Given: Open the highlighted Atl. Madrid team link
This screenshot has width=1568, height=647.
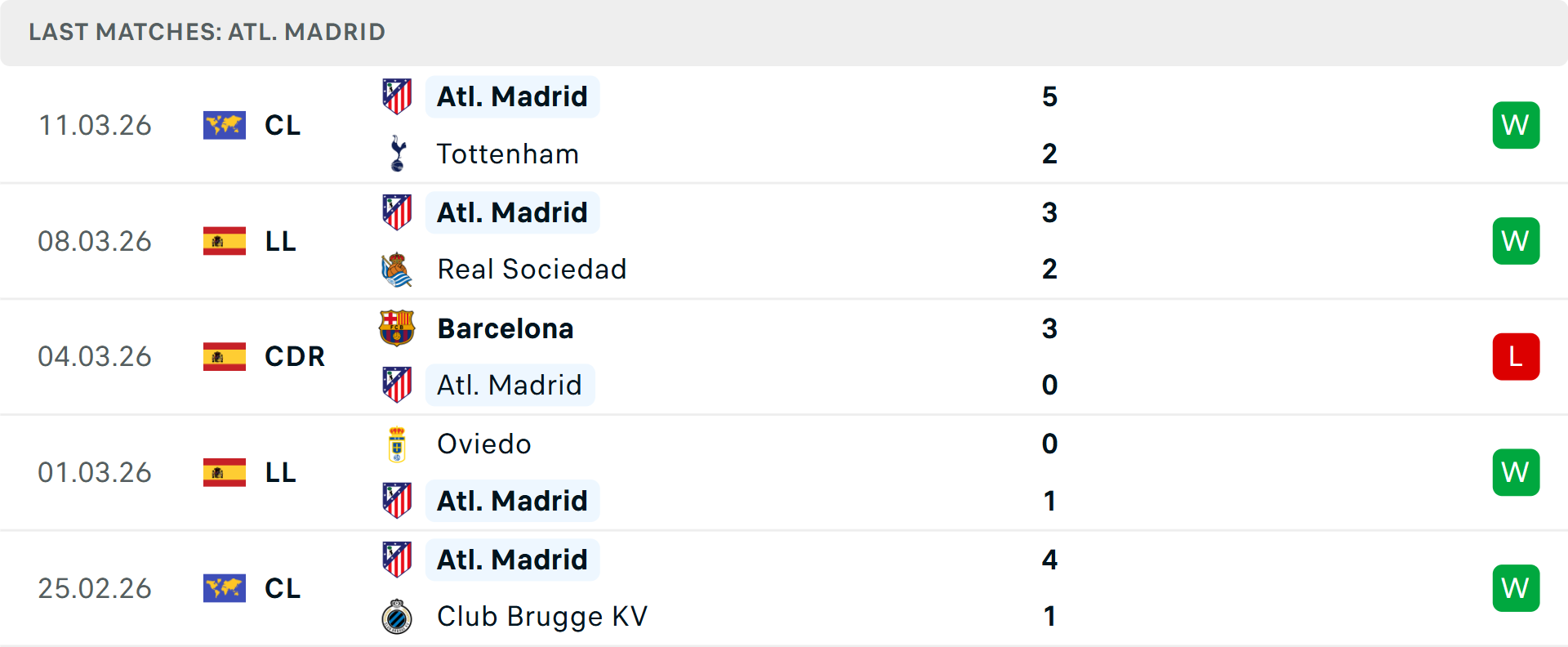Looking at the screenshot, I should click(x=512, y=96).
